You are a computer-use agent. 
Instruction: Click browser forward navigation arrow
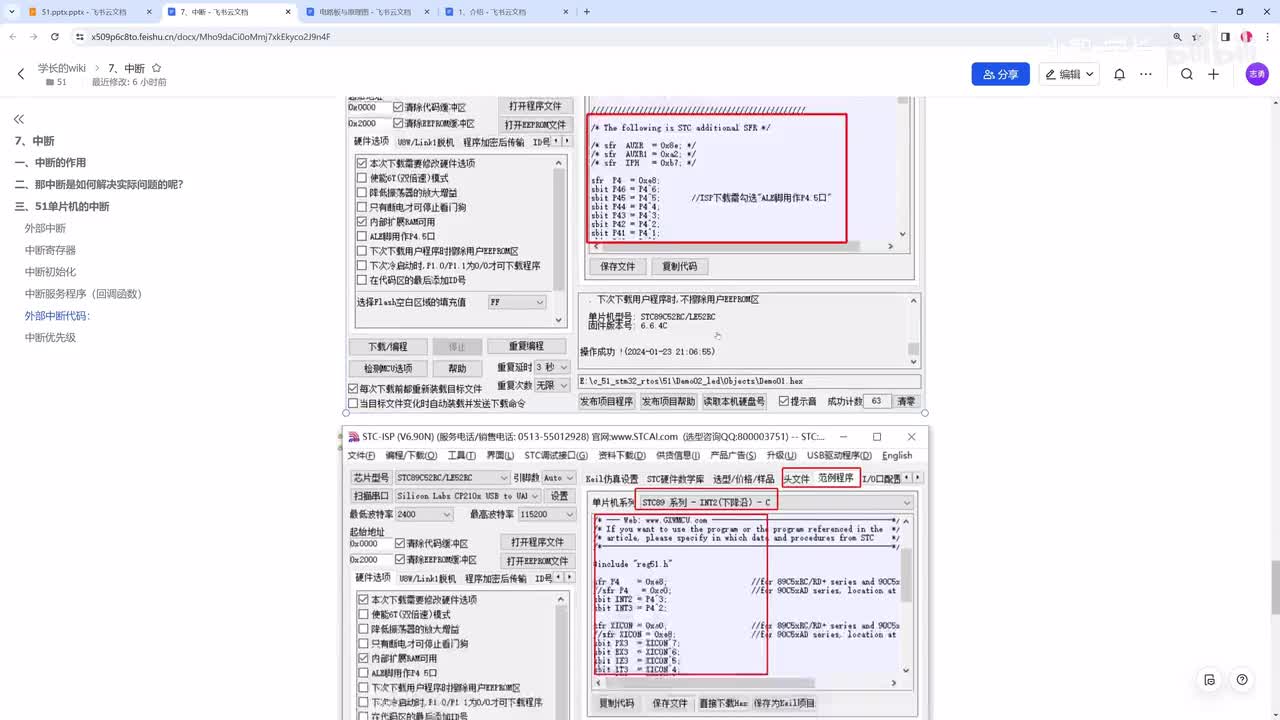click(35, 37)
